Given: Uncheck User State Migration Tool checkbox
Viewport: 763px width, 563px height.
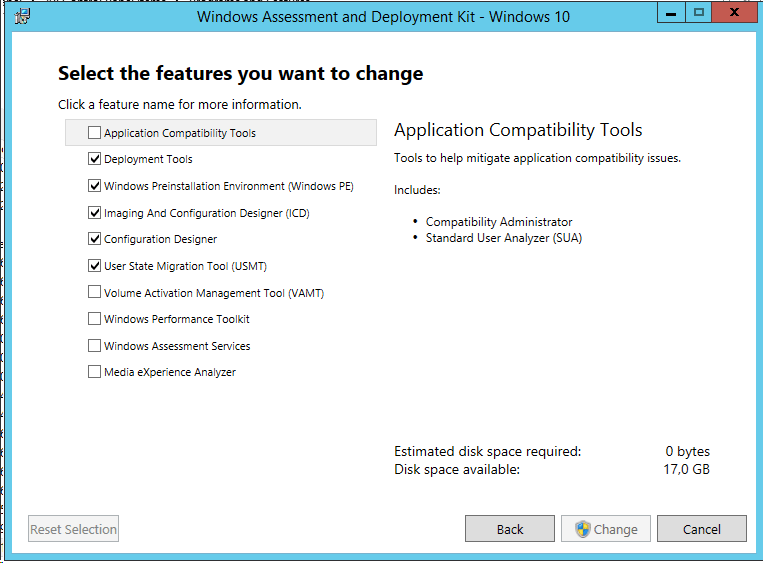Looking at the screenshot, I should tap(94, 265).
